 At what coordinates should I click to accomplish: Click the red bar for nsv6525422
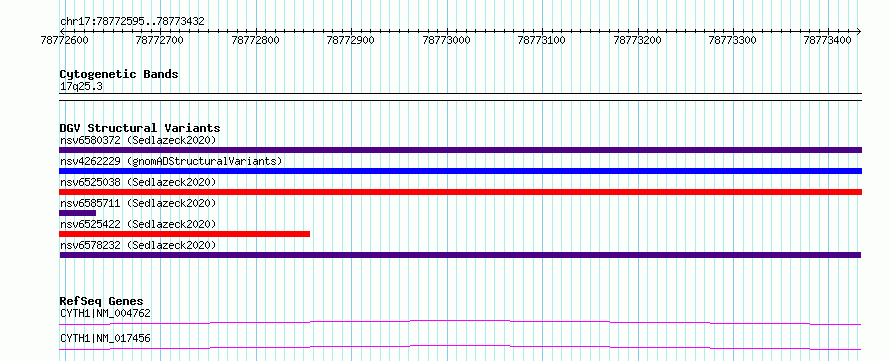click(x=184, y=234)
